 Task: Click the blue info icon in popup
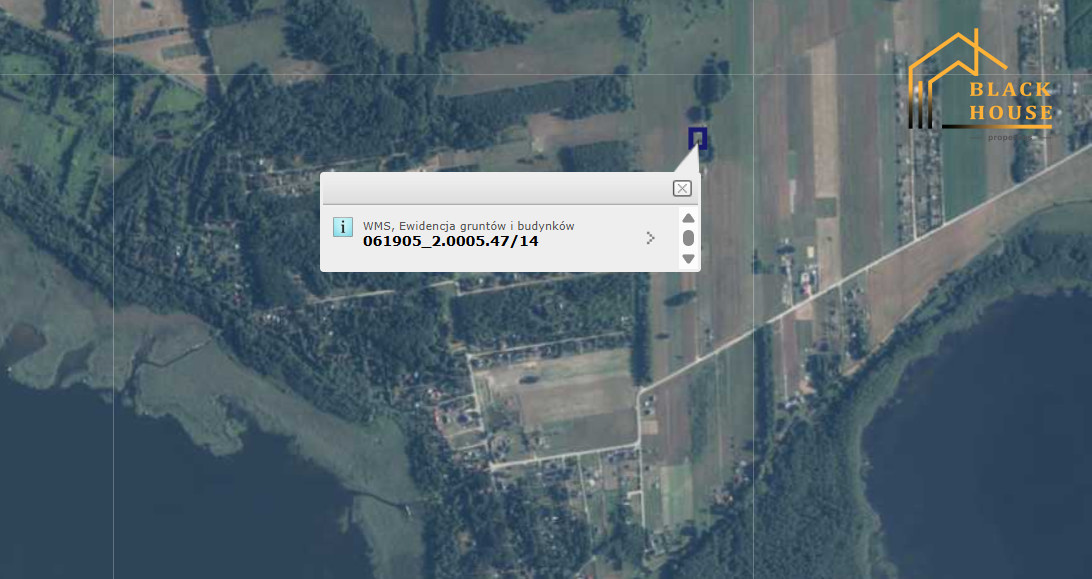[343, 227]
